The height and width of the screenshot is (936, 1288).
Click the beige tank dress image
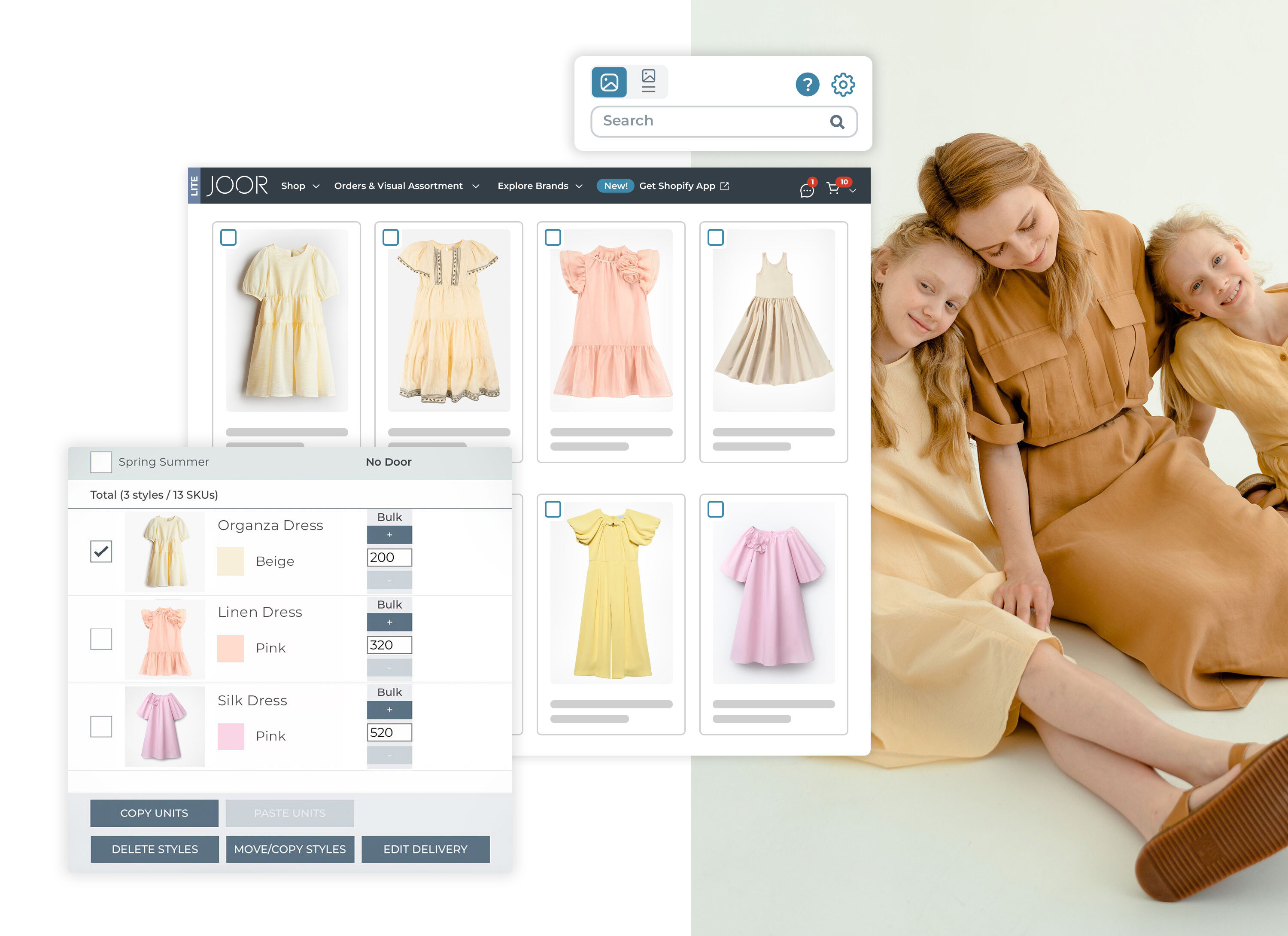coord(774,320)
